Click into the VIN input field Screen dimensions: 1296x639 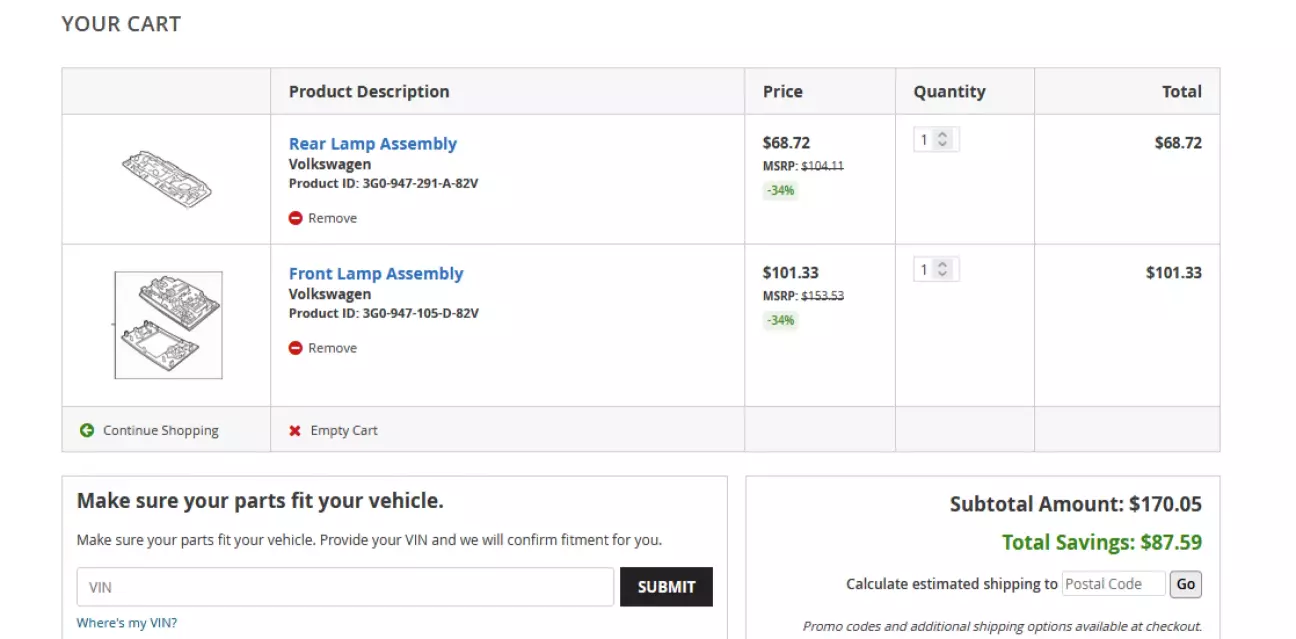[x=345, y=587]
